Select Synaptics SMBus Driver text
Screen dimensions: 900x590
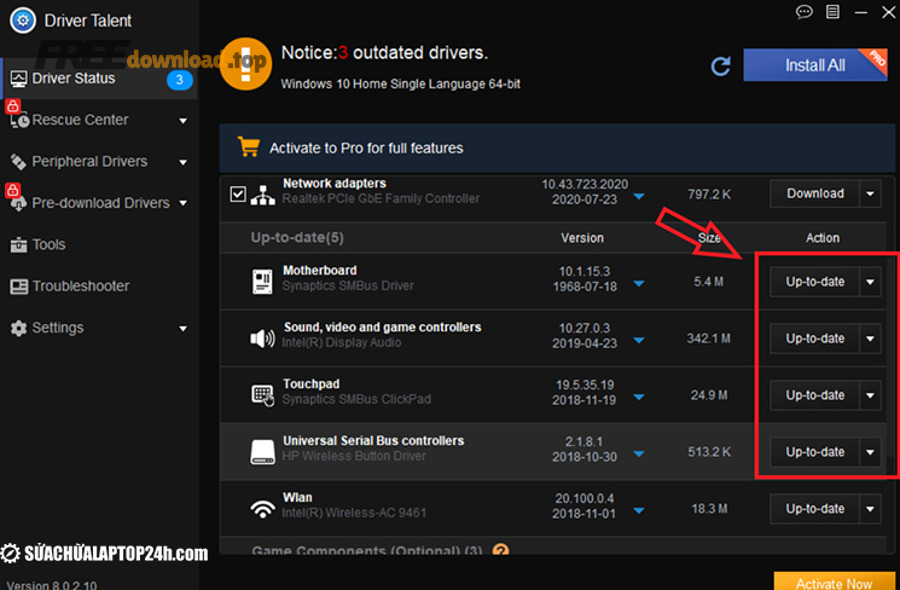(x=348, y=286)
